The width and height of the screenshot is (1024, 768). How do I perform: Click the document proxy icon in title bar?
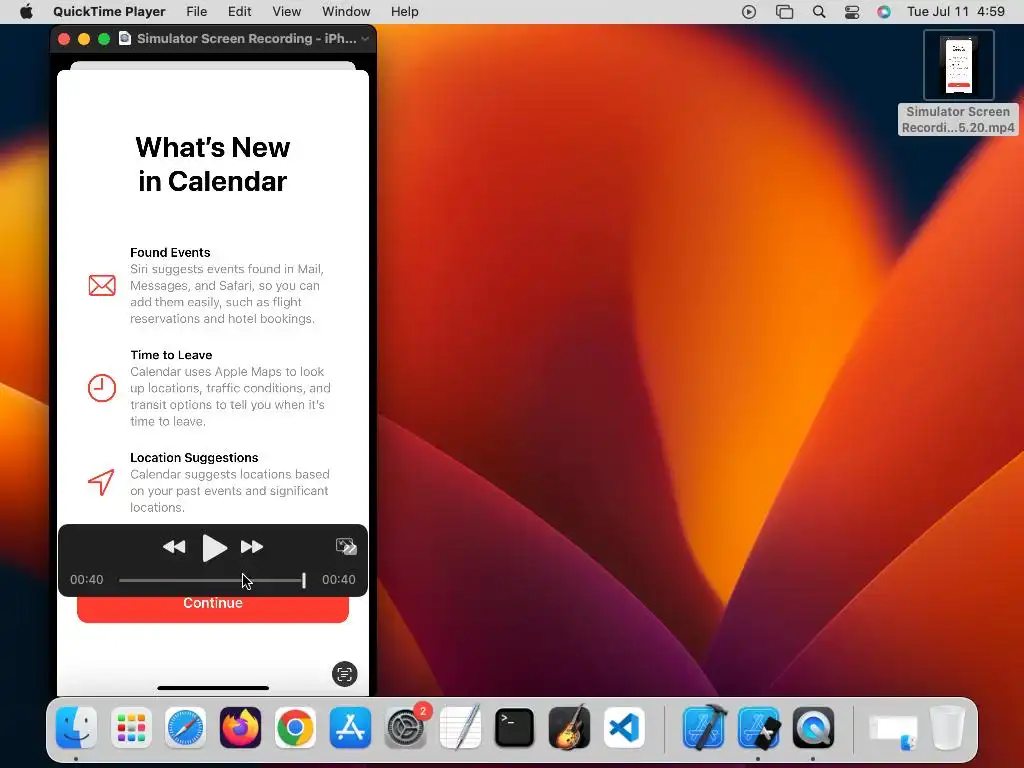click(125, 39)
